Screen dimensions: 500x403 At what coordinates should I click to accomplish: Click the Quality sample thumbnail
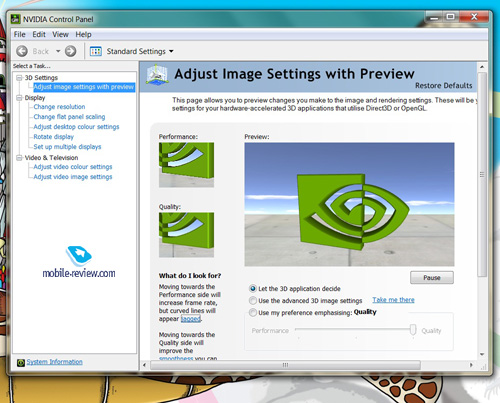(x=186, y=235)
